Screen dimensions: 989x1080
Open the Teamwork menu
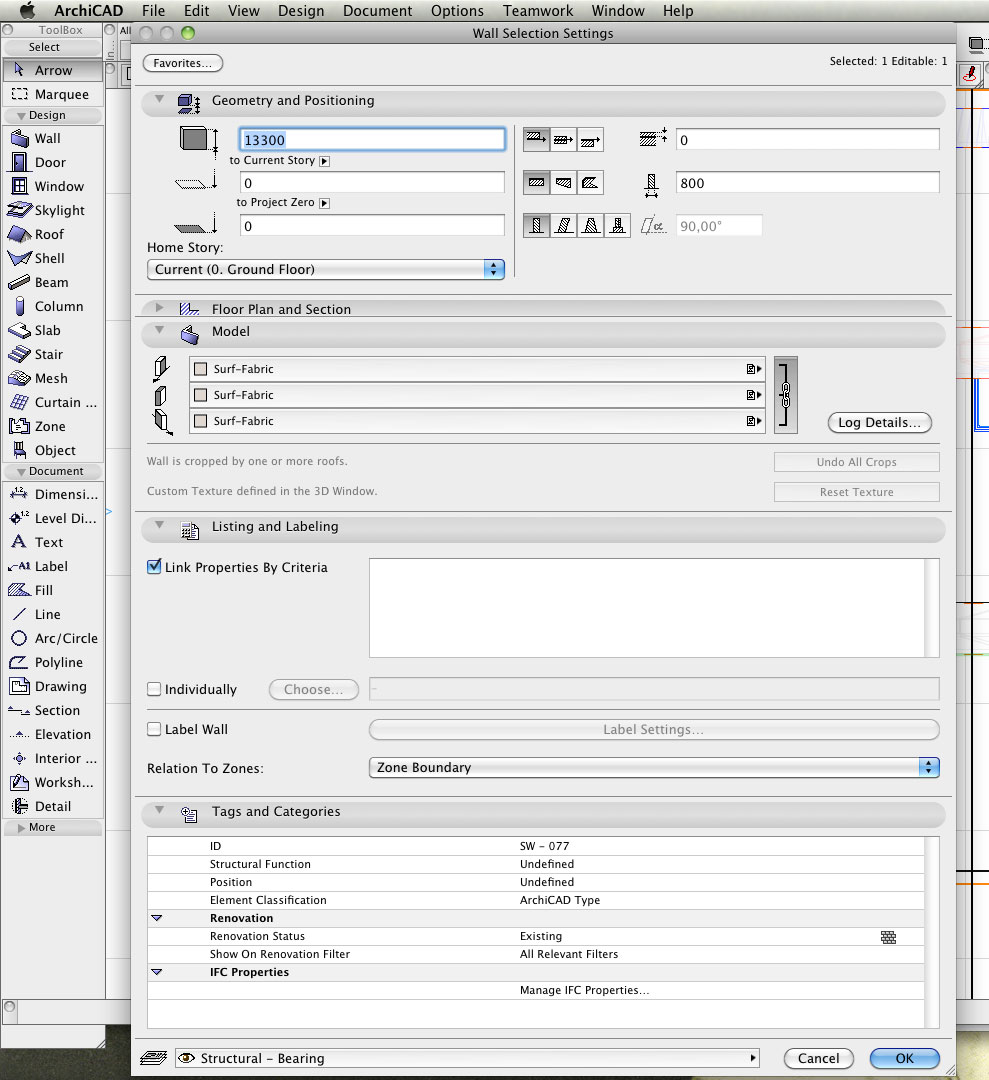[x=538, y=11]
